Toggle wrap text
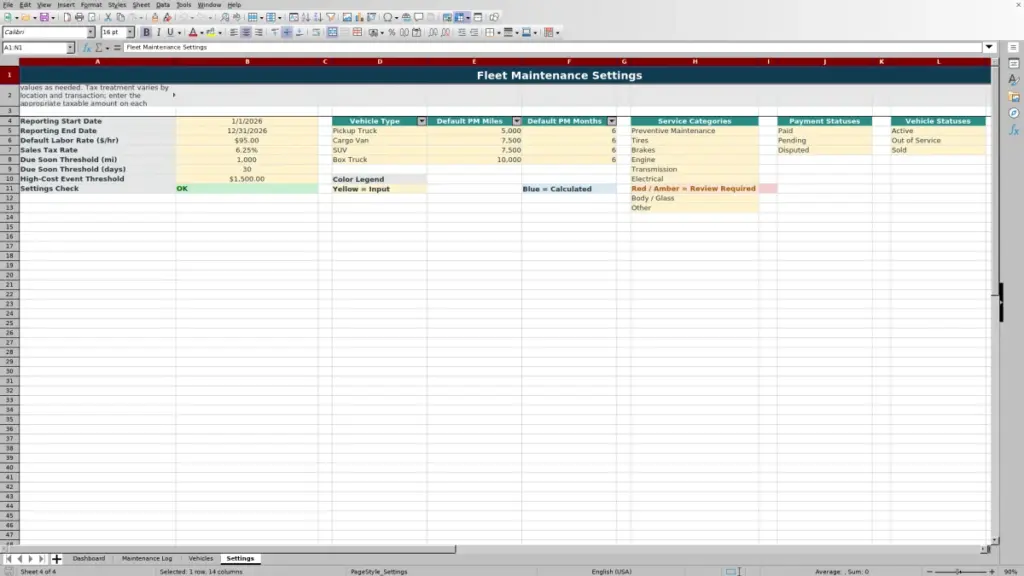The image size is (1024, 576). coord(316,32)
